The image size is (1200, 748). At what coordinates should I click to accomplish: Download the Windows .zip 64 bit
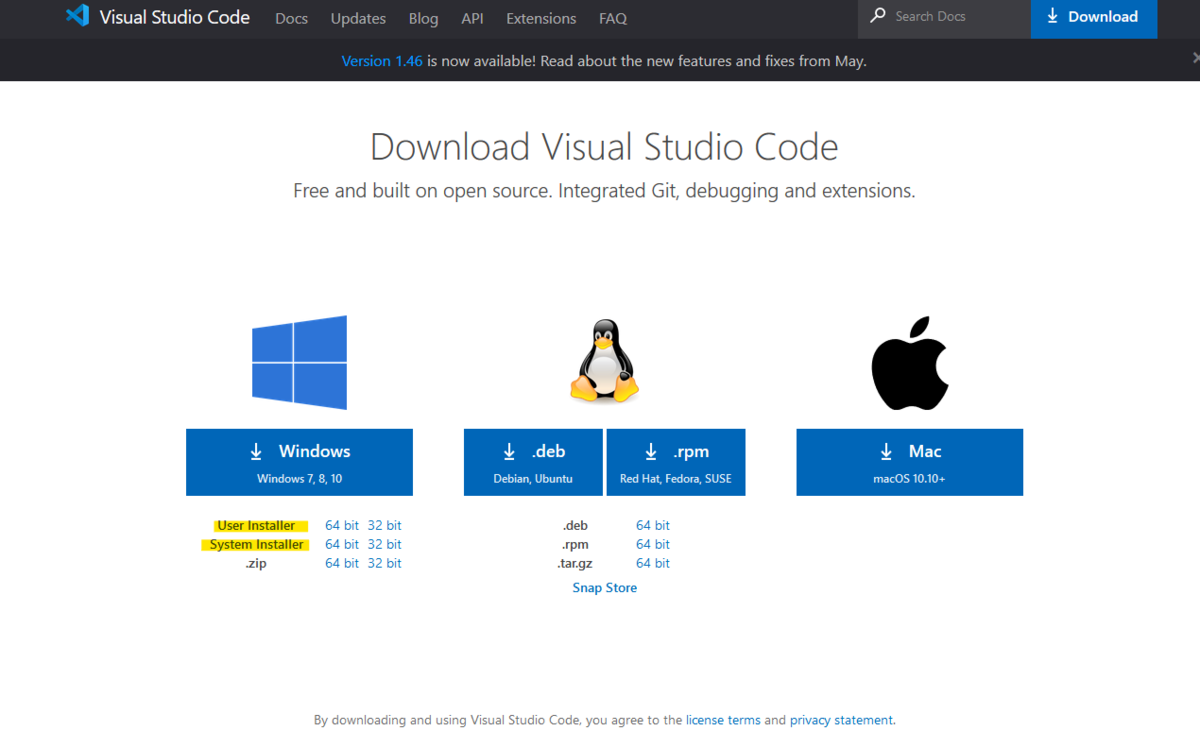(342, 563)
